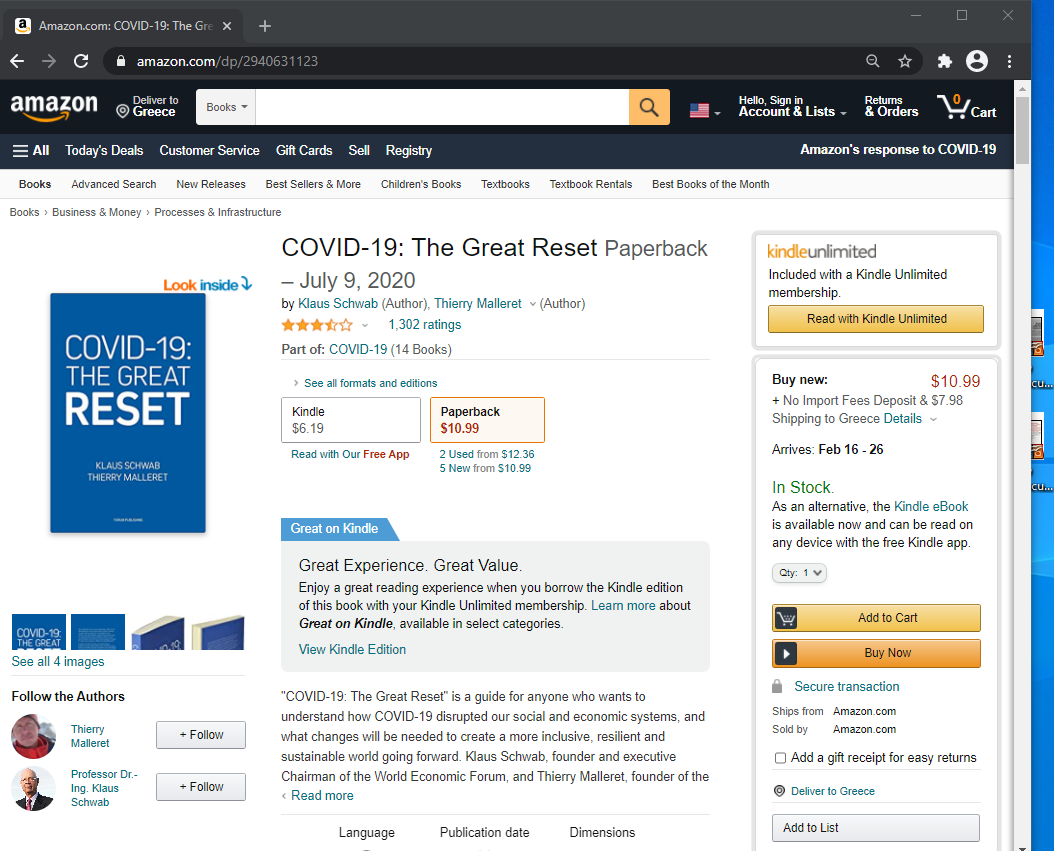Viewport: 1054px width, 851px height.
Task: Open Customer Service menu item
Action: click(209, 151)
